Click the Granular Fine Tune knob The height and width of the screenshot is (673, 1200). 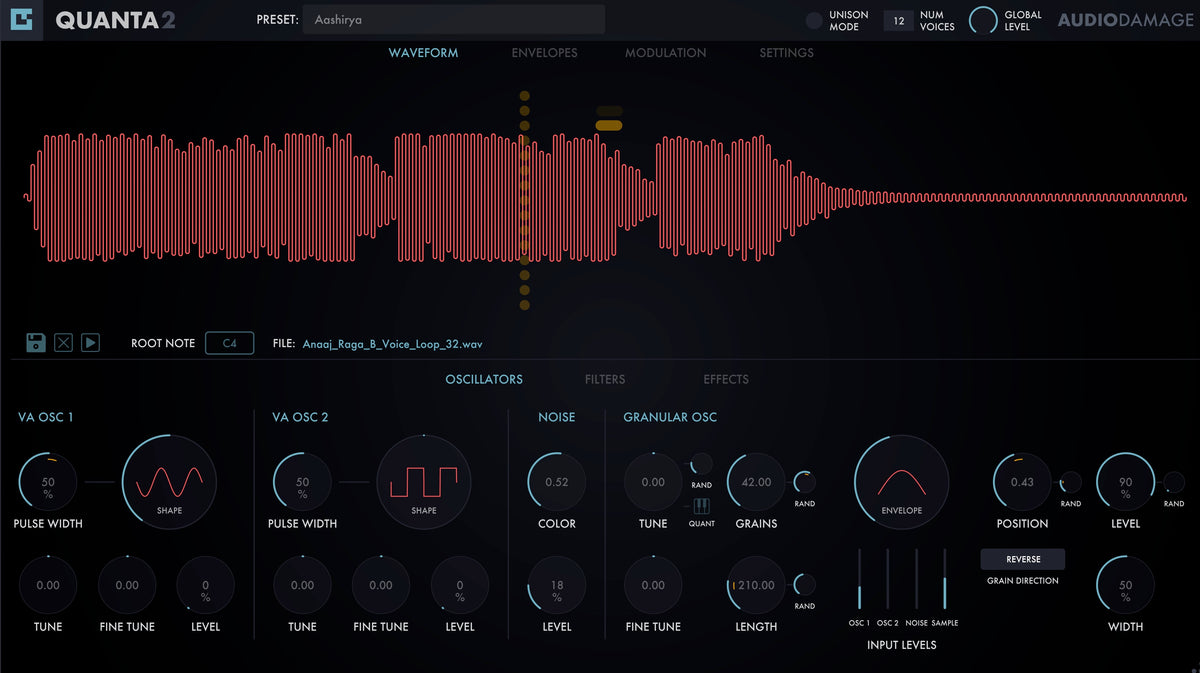click(653, 585)
